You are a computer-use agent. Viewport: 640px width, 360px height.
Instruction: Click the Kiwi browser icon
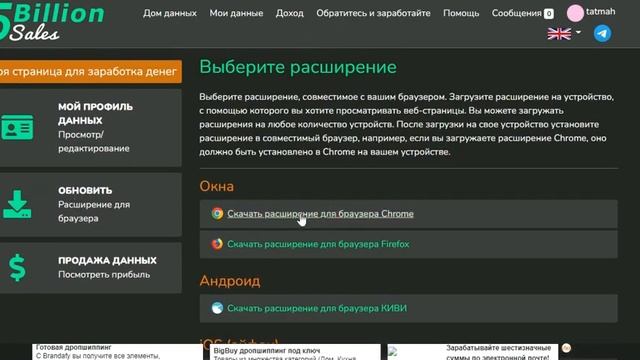(x=217, y=308)
